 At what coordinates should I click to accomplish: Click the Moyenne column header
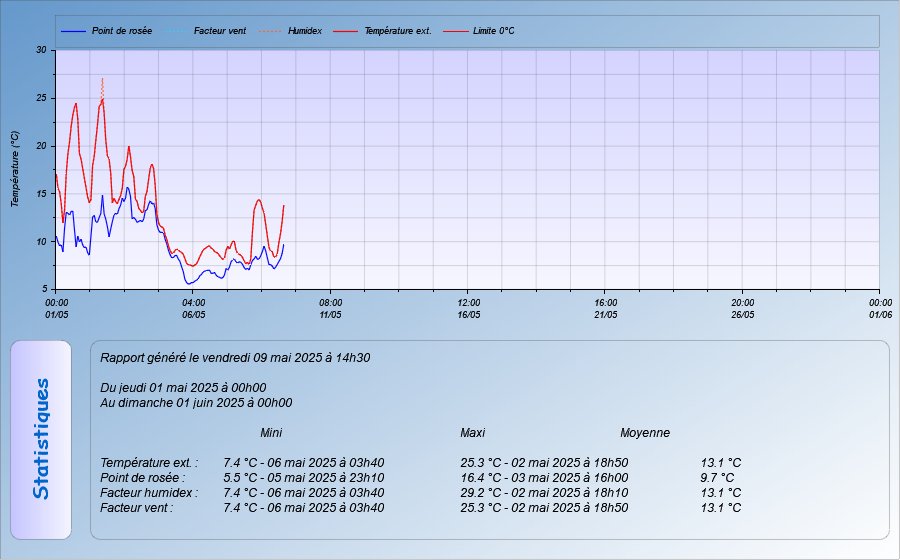point(645,433)
